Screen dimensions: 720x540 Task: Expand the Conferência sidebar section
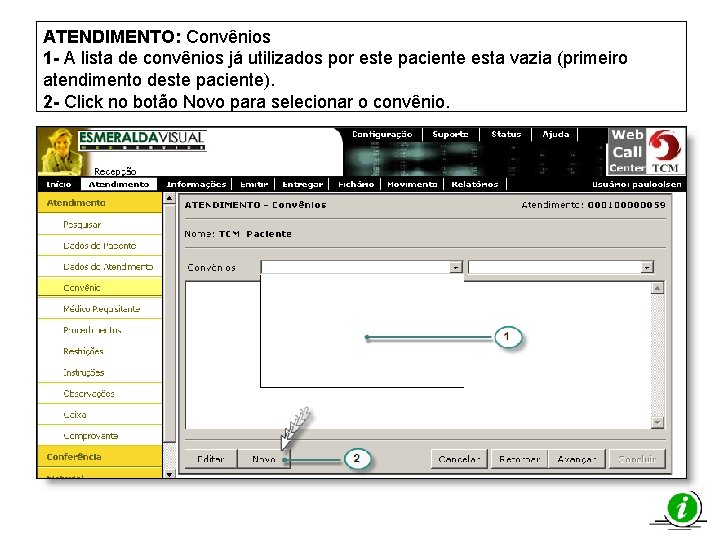(100, 457)
